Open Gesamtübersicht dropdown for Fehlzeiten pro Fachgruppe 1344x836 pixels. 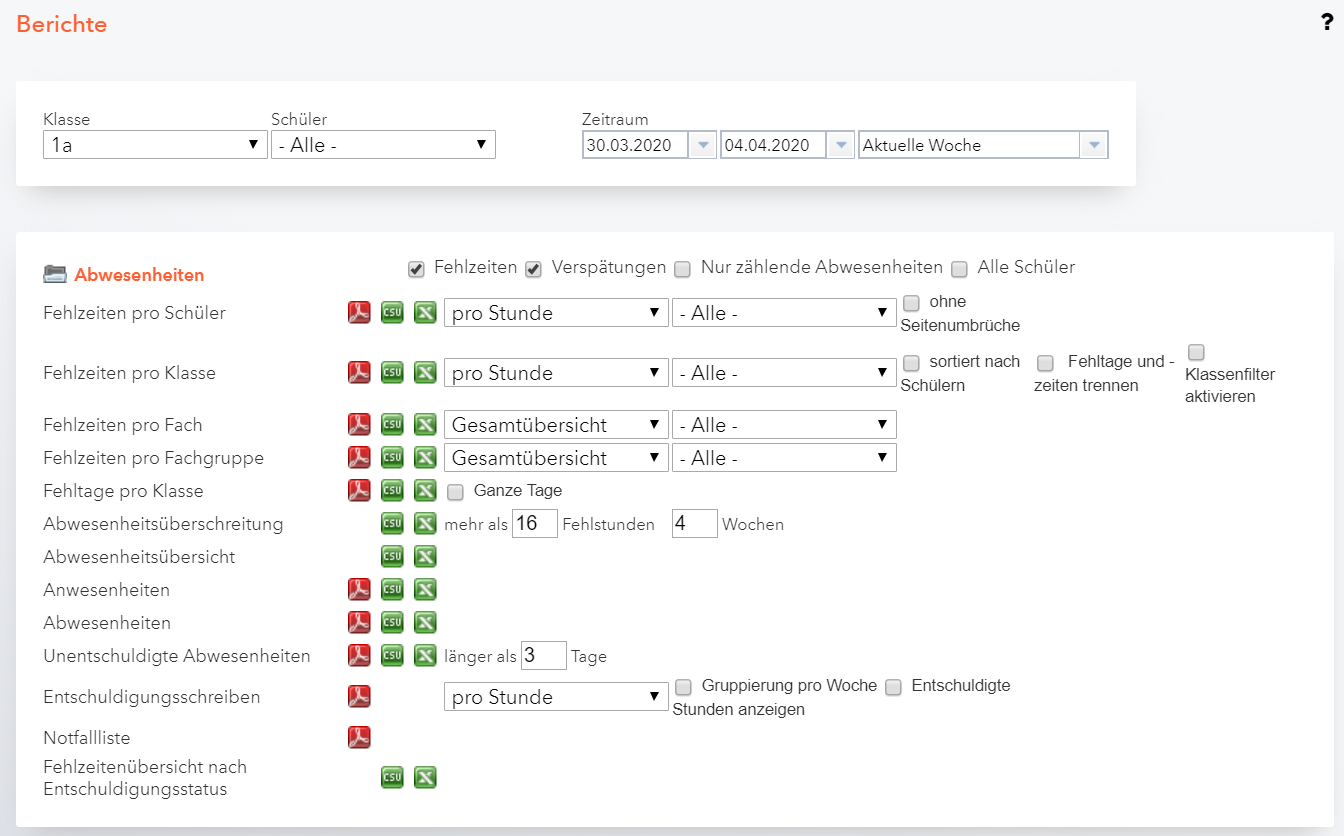coord(556,458)
